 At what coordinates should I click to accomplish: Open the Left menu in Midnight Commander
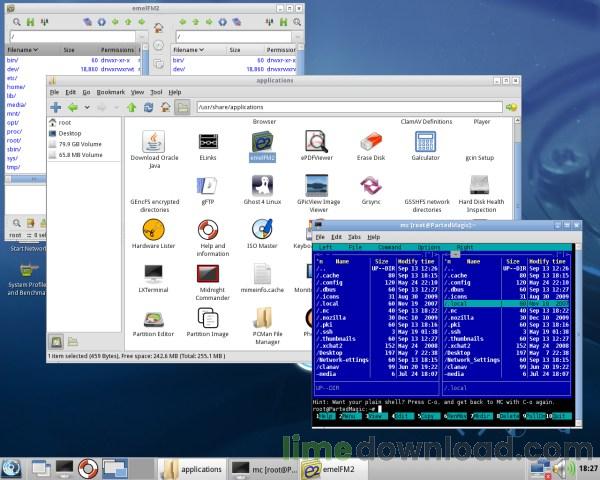(x=325, y=248)
